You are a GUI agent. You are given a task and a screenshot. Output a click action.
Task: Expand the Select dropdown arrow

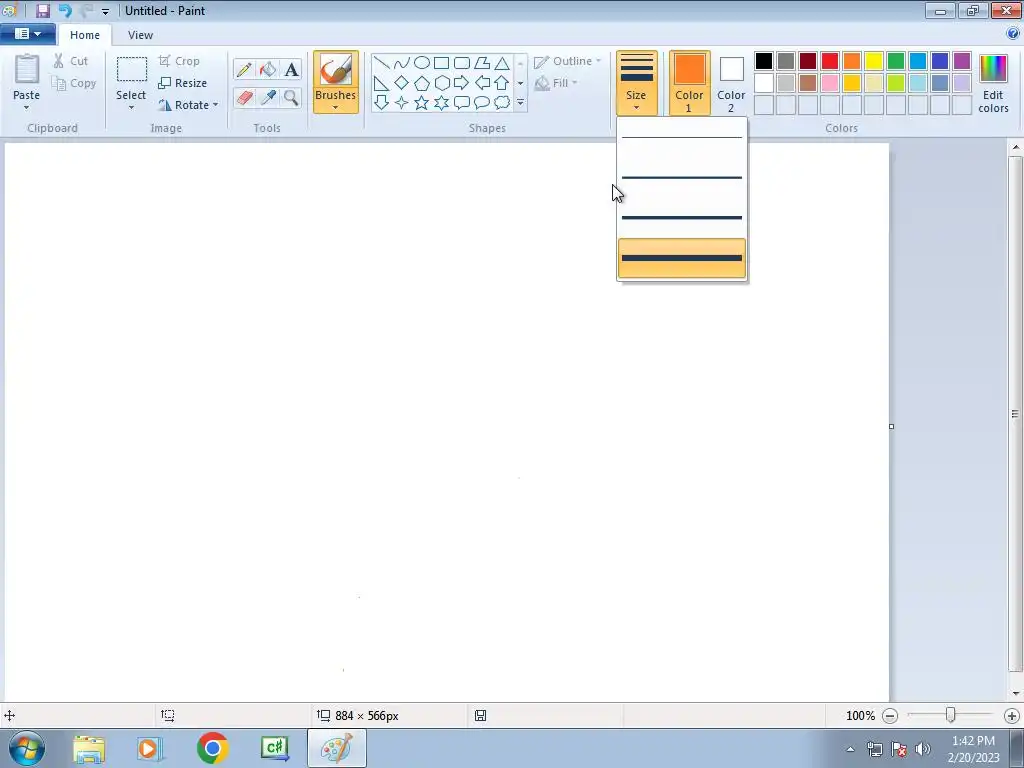(x=131, y=108)
